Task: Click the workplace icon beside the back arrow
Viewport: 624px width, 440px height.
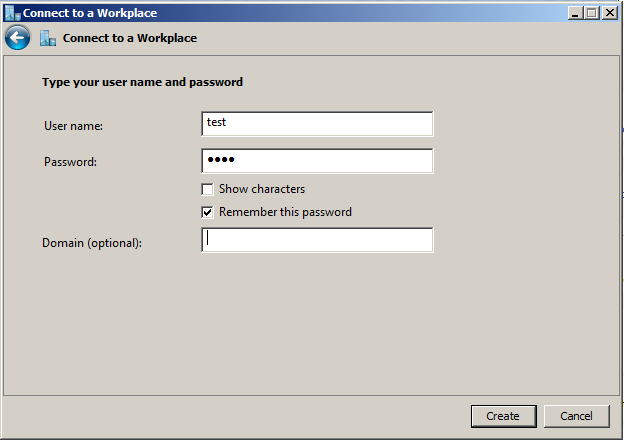Action: 48,38
